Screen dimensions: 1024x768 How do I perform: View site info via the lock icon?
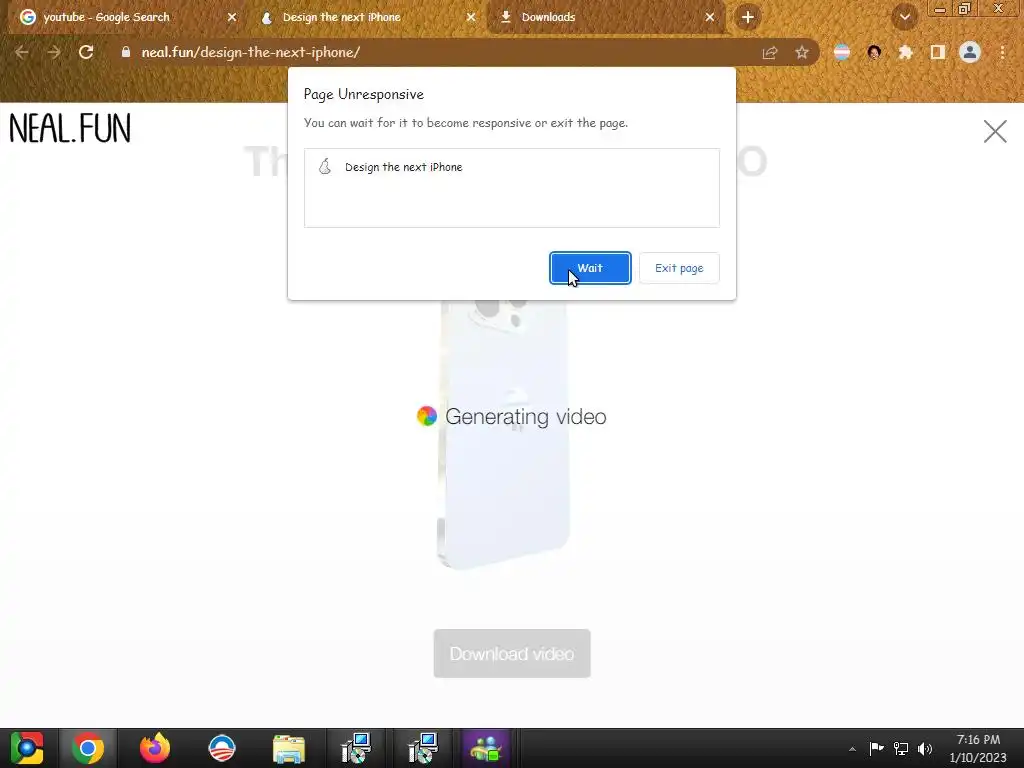point(126,52)
